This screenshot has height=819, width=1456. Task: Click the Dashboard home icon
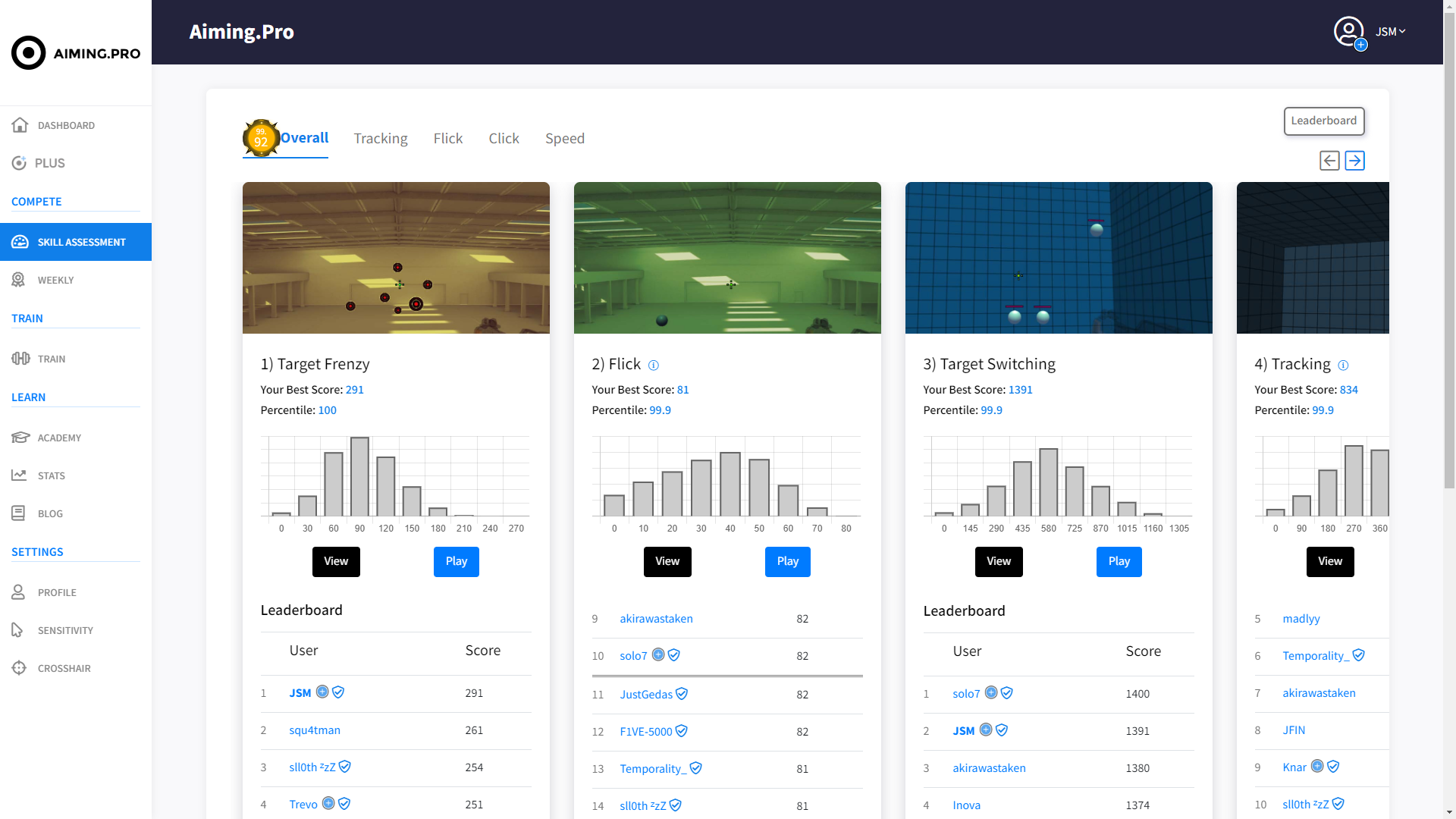tap(20, 125)
